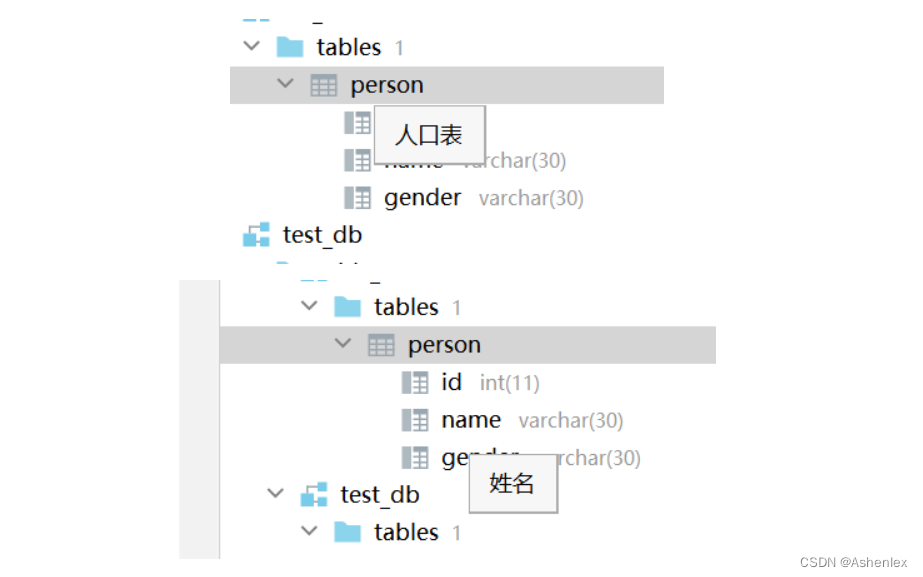The height and width of the screenshot is (577, 923).
Task: Click the column icon beside name varchar(30)
Action: pos(415,420)
